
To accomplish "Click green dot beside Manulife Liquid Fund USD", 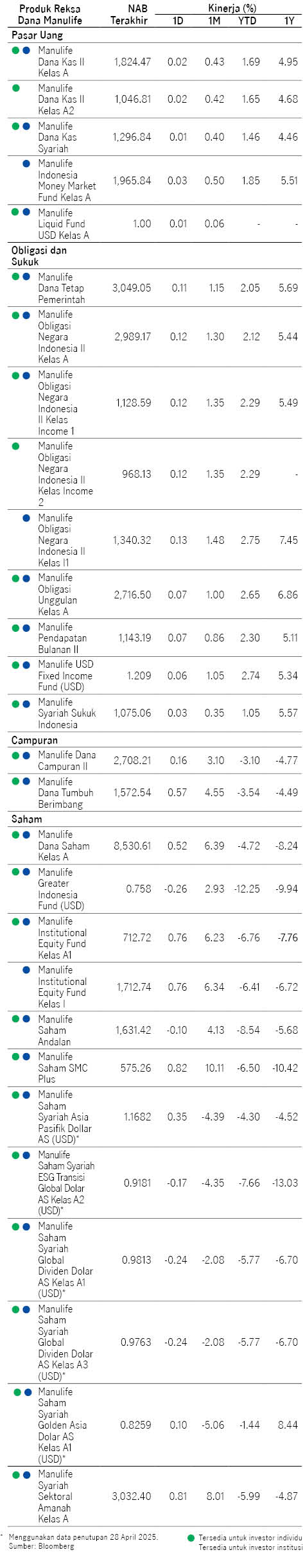I will 16,212.
